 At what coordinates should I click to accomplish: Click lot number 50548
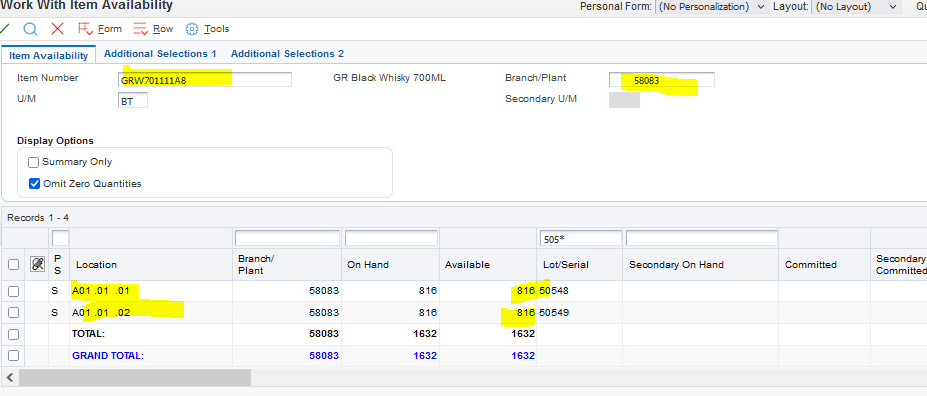point(555,291)
